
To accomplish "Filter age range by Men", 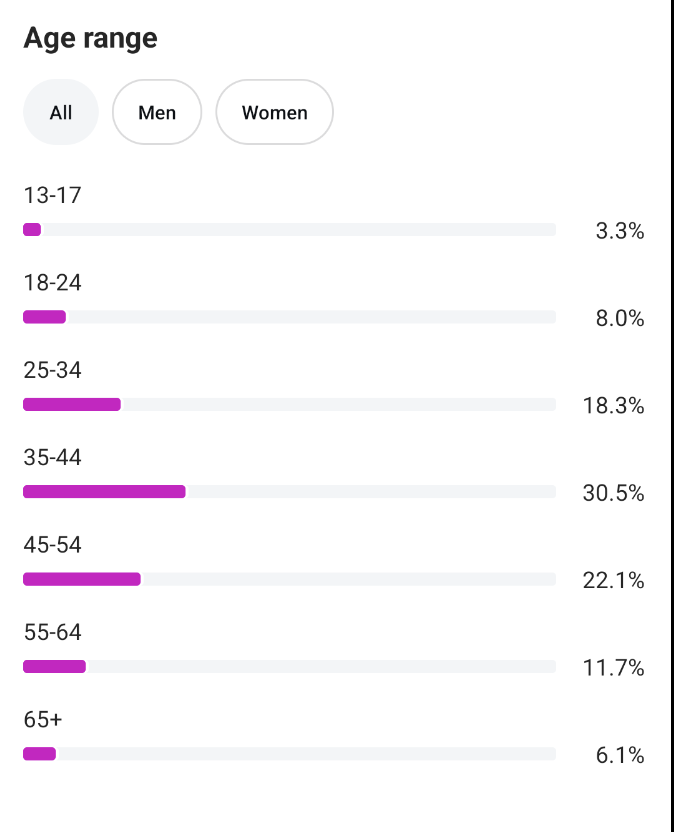I will 157,112.
